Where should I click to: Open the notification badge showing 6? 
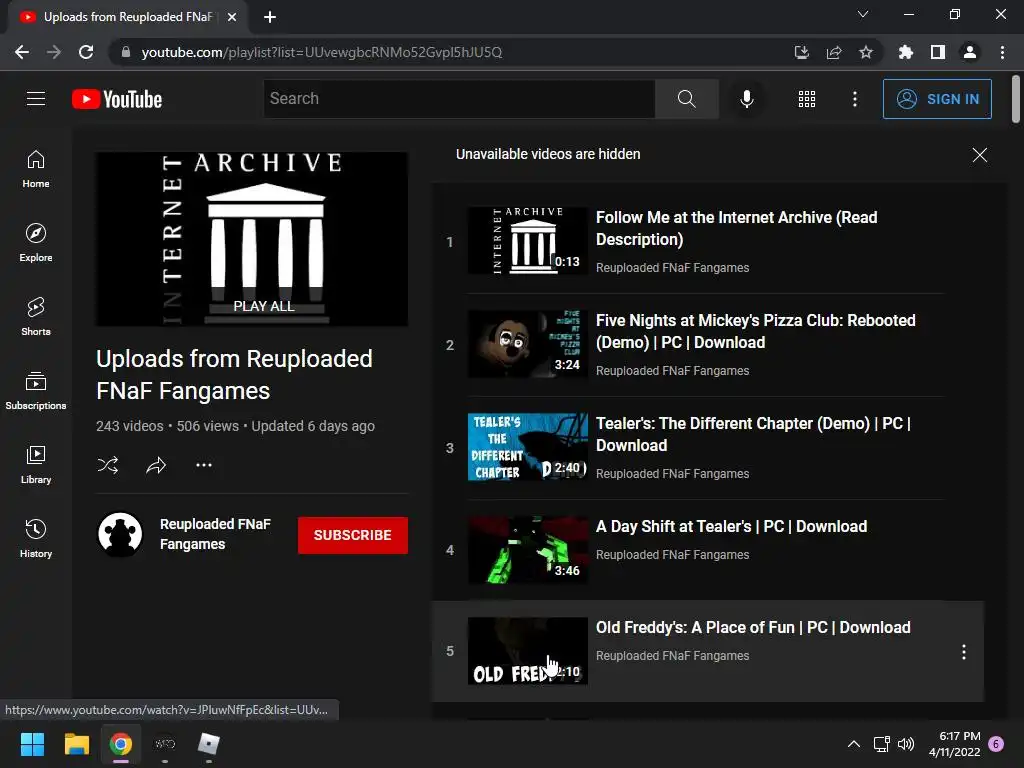(x=997, y=744)
